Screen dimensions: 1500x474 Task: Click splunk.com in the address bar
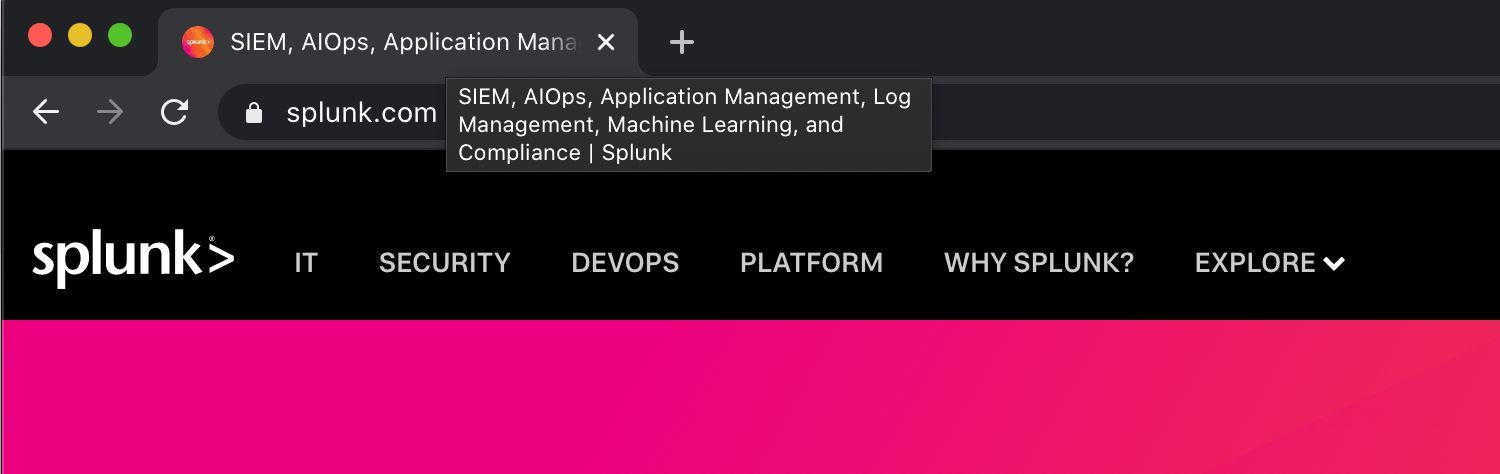tap(361, 113)
